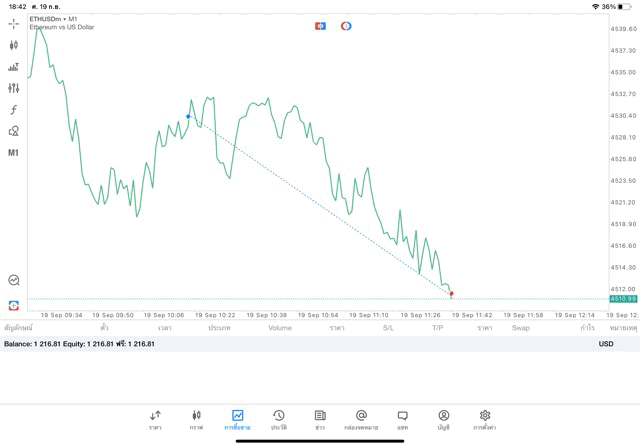Tap the red endpoint marker on the trendline
640x447 pixels.
(x=452, y=294)
